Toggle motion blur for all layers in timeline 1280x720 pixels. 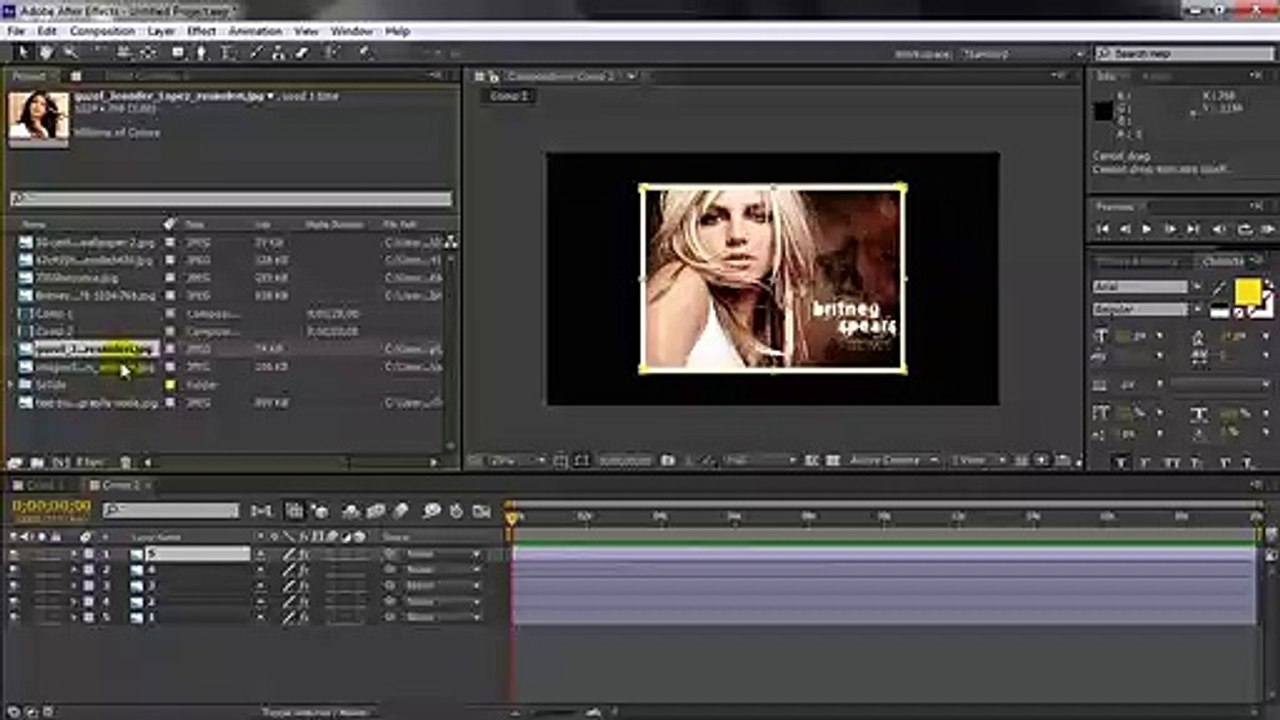(x=400, y=511)
